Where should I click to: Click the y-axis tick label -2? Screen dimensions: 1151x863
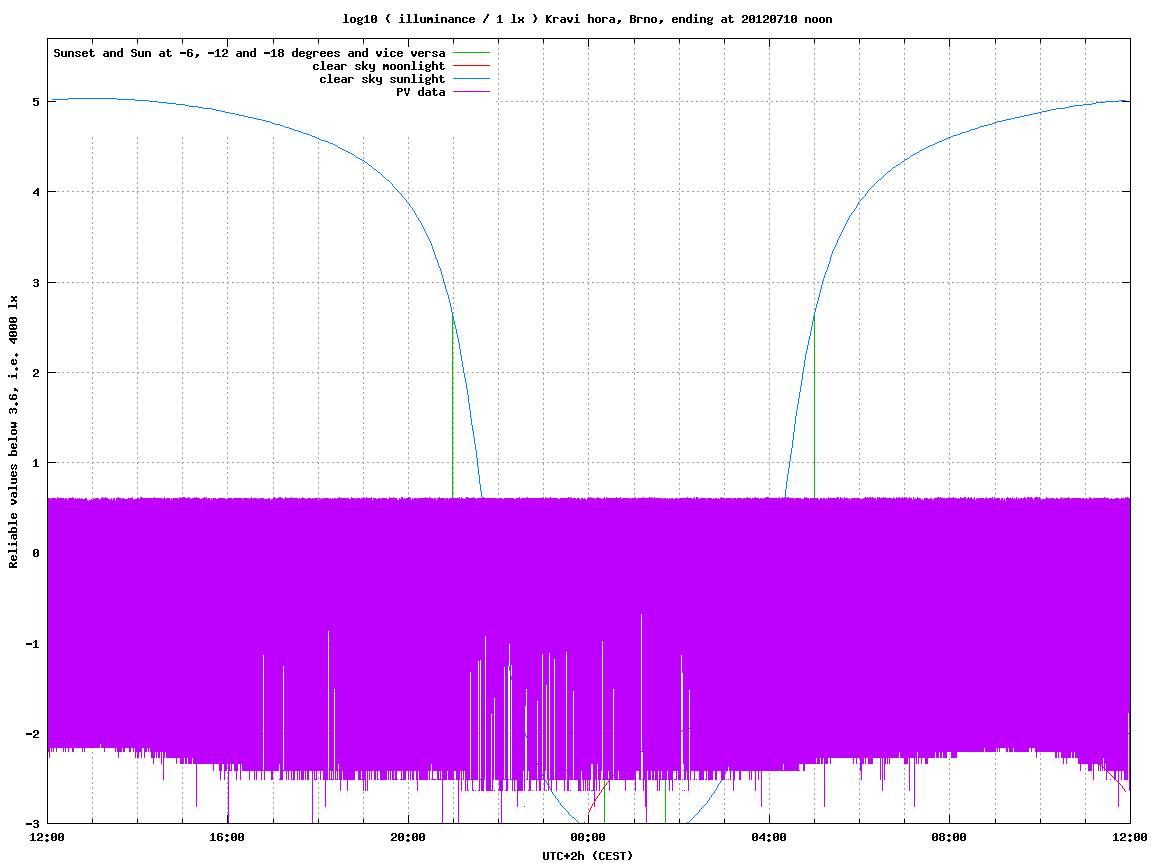[32, 734]
